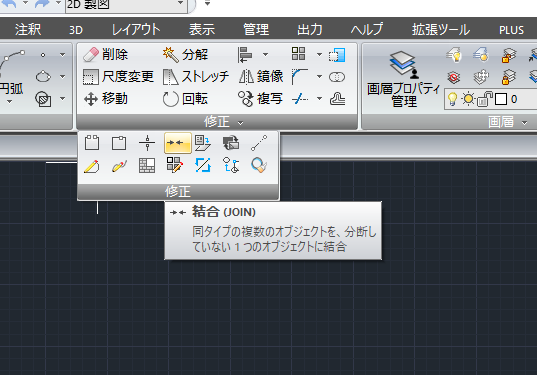537x375 pixels.
Task: Open the 管理 ribbon tab
Action: 256,29
